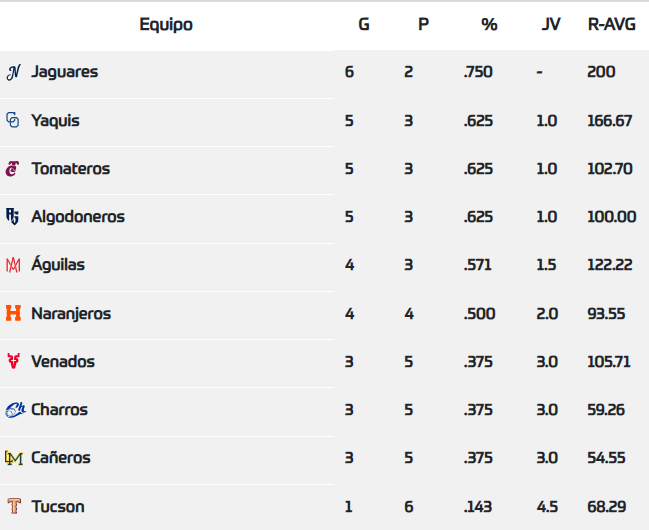The width and height of the screenshot is (649, 530).
Task: Select the Algodoneros team logo
Action: tap(13, 217)
